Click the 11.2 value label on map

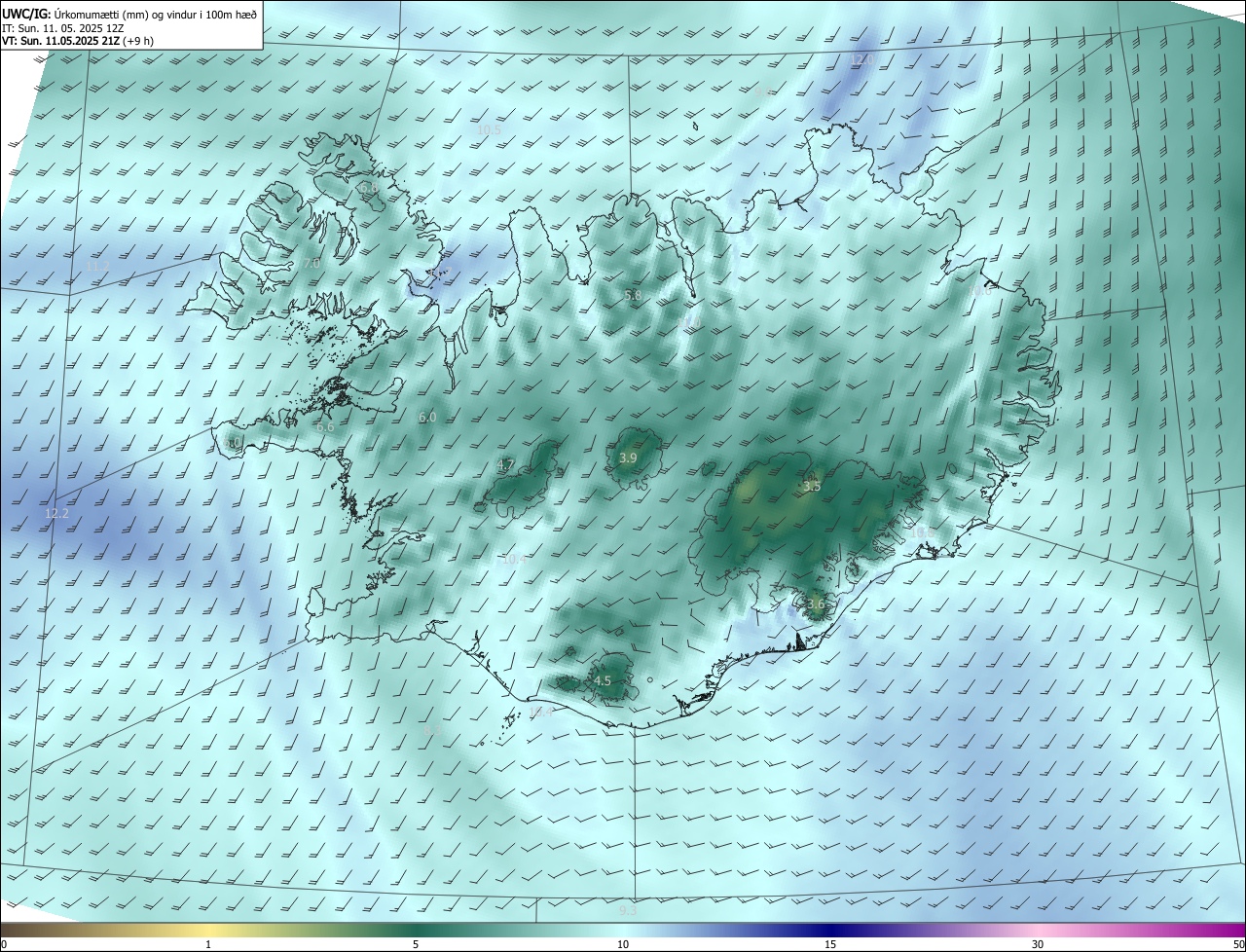[x=97, y=266]
